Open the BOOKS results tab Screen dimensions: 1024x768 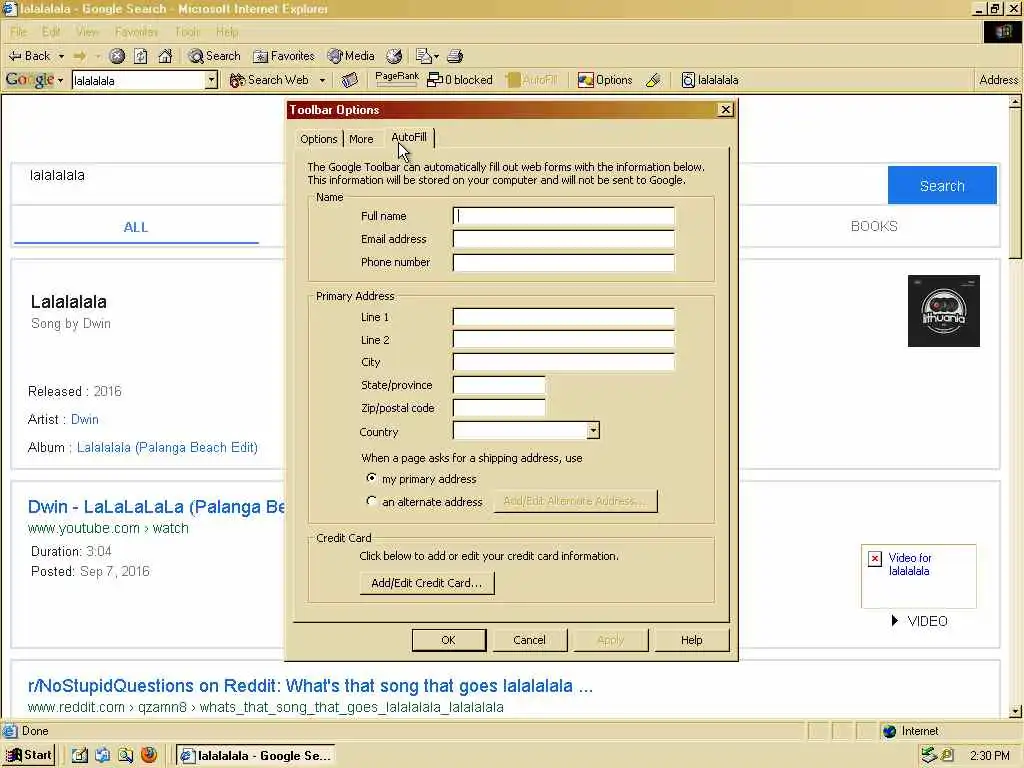874,226
